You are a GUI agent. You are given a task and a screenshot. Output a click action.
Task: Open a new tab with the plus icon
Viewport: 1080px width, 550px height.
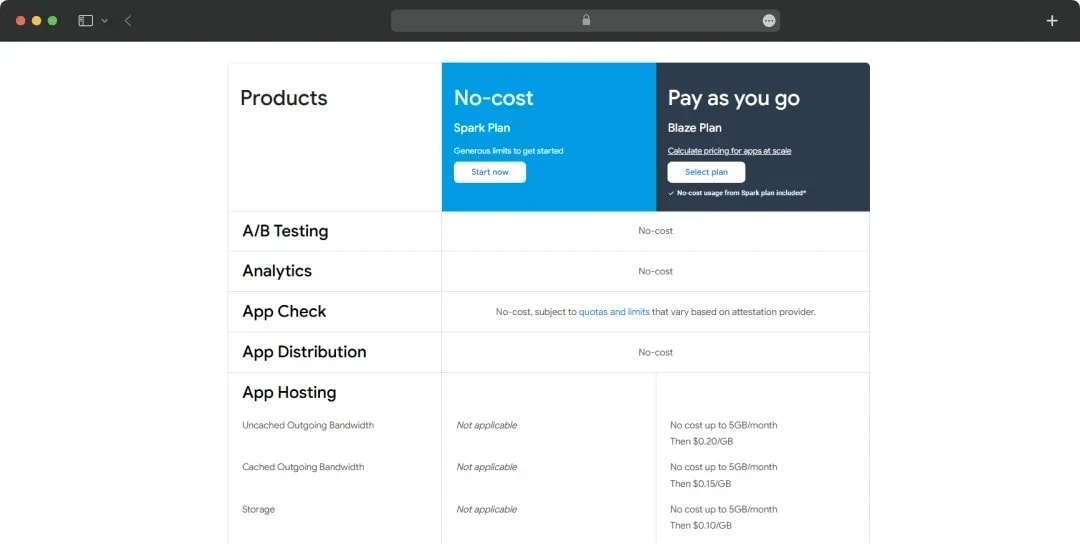1052,21
